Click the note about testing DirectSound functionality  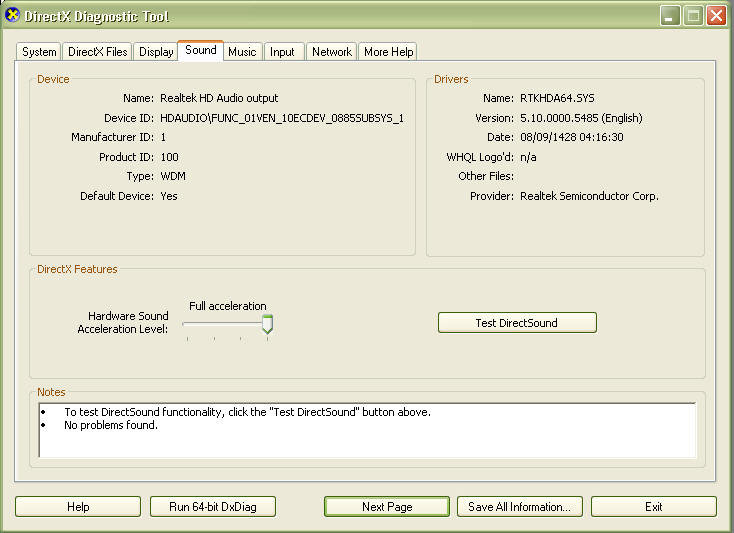[247, 412]
